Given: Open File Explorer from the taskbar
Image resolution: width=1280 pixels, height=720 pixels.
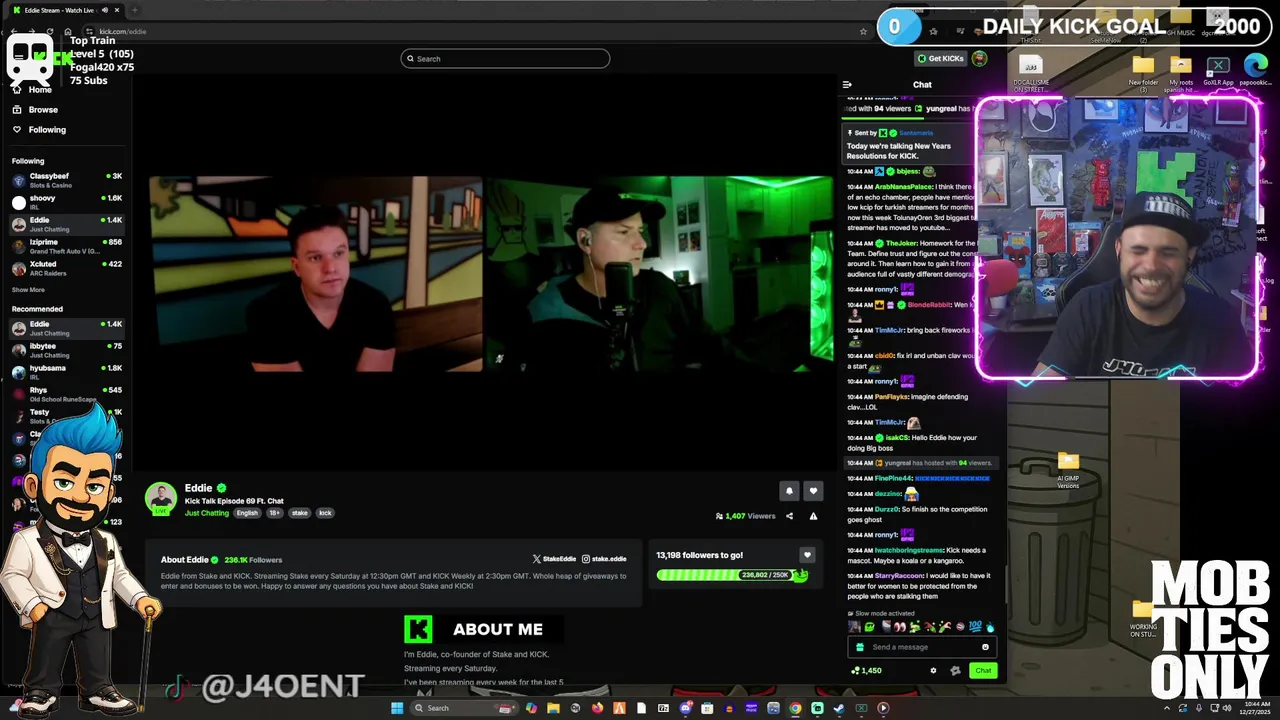Looking at the screenshot, I should (553, 708).
